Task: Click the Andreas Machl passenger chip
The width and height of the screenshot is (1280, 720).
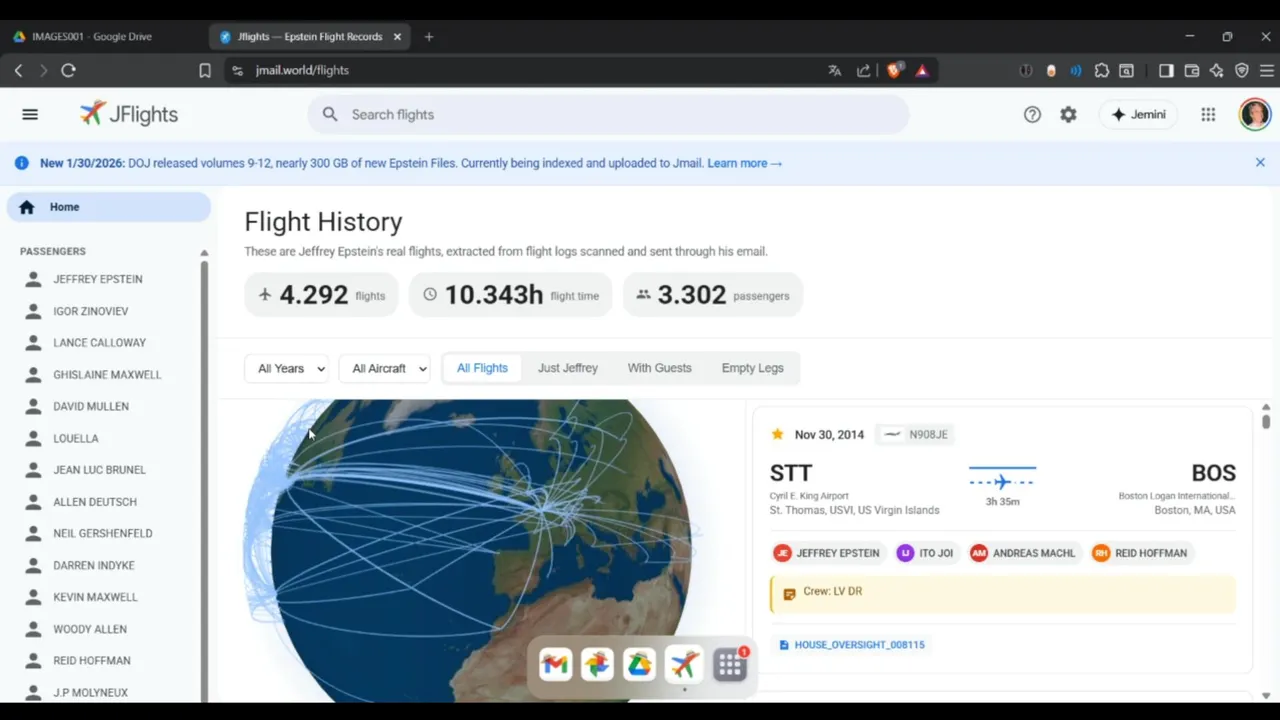Action: coord(1024,553)
